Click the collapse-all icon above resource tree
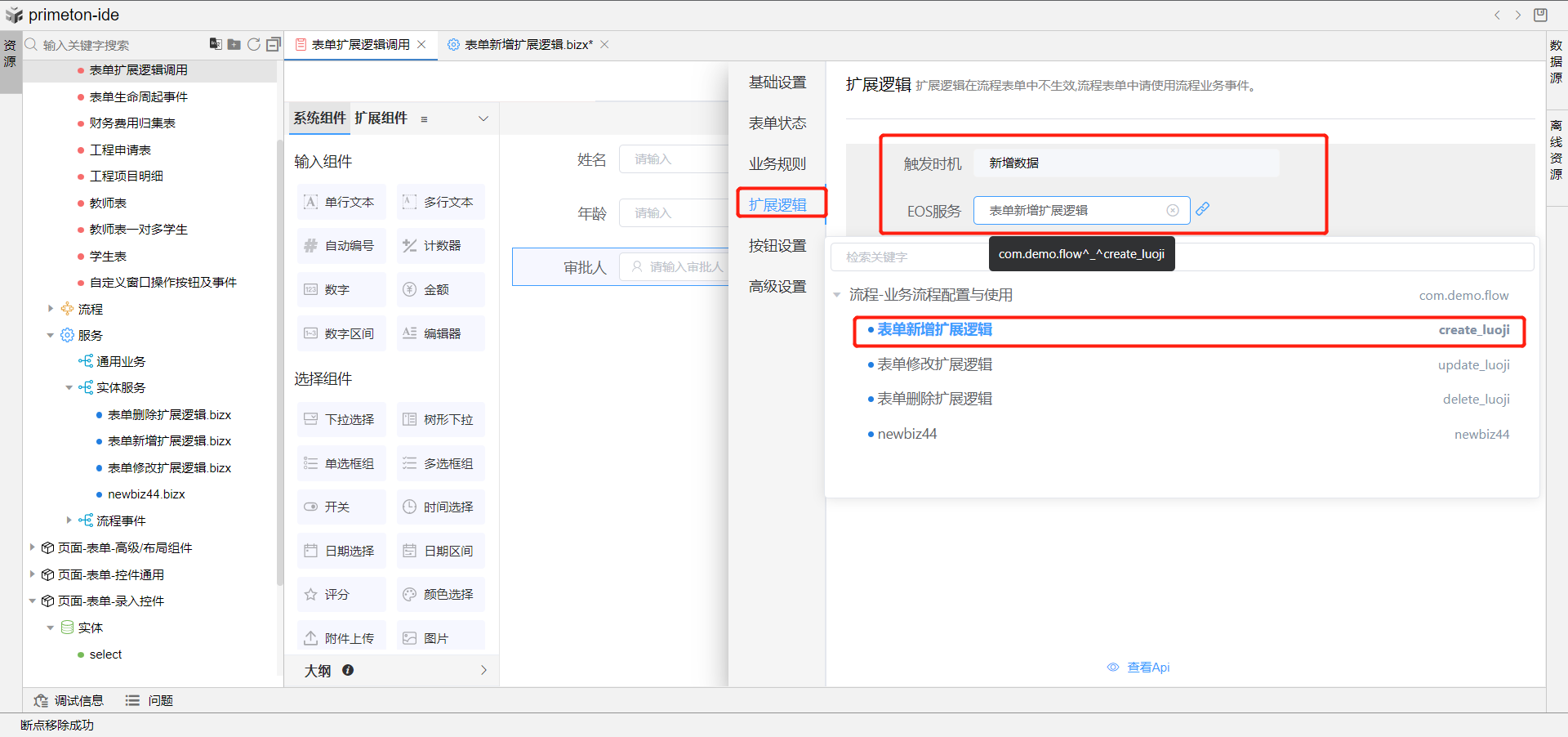Viewport: 1568px width, 737px height. click(274, 44)
